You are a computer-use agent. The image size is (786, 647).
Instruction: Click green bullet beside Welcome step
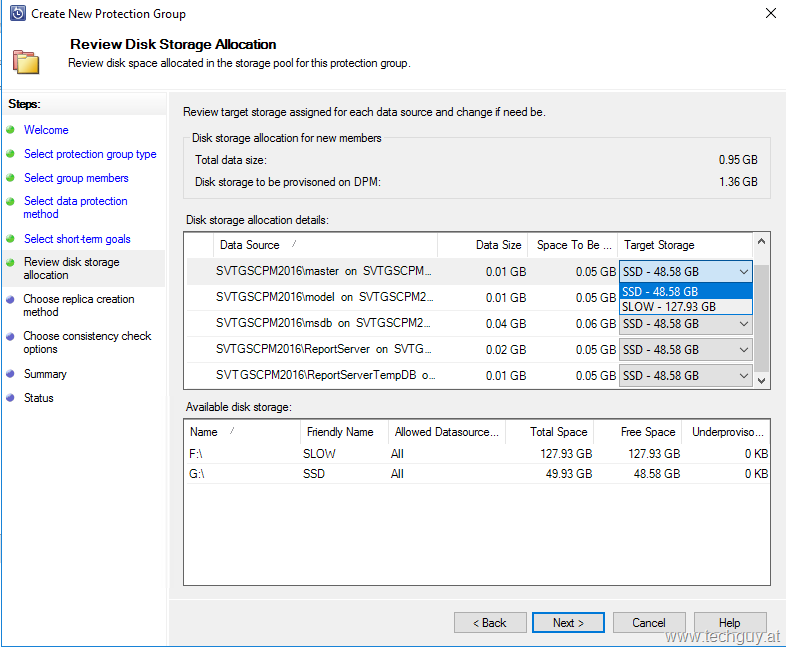pos(11,130)
